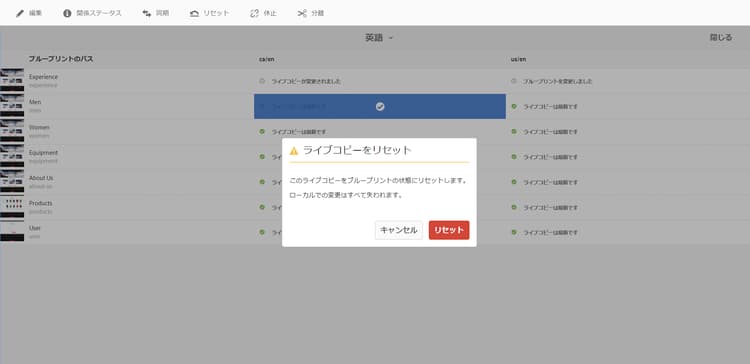Click 閉じる to close the overview
750x364 pixels.
(721, 37)
